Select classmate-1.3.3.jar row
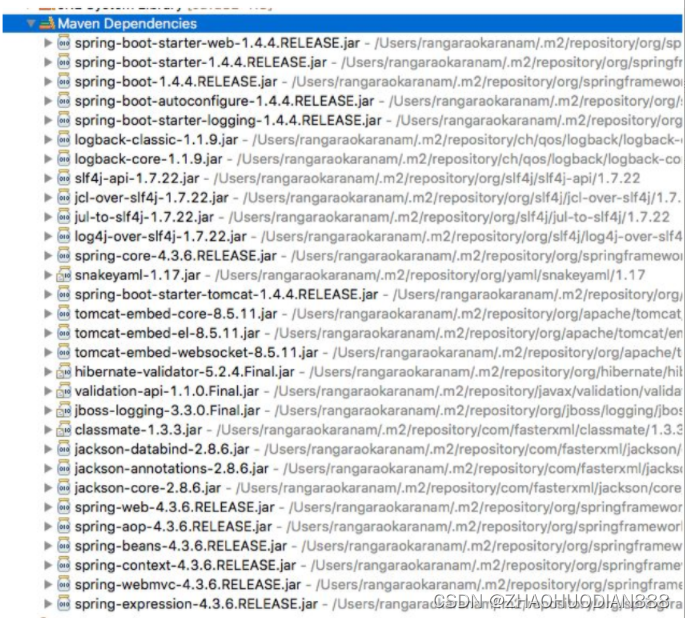 coord(342,430)
